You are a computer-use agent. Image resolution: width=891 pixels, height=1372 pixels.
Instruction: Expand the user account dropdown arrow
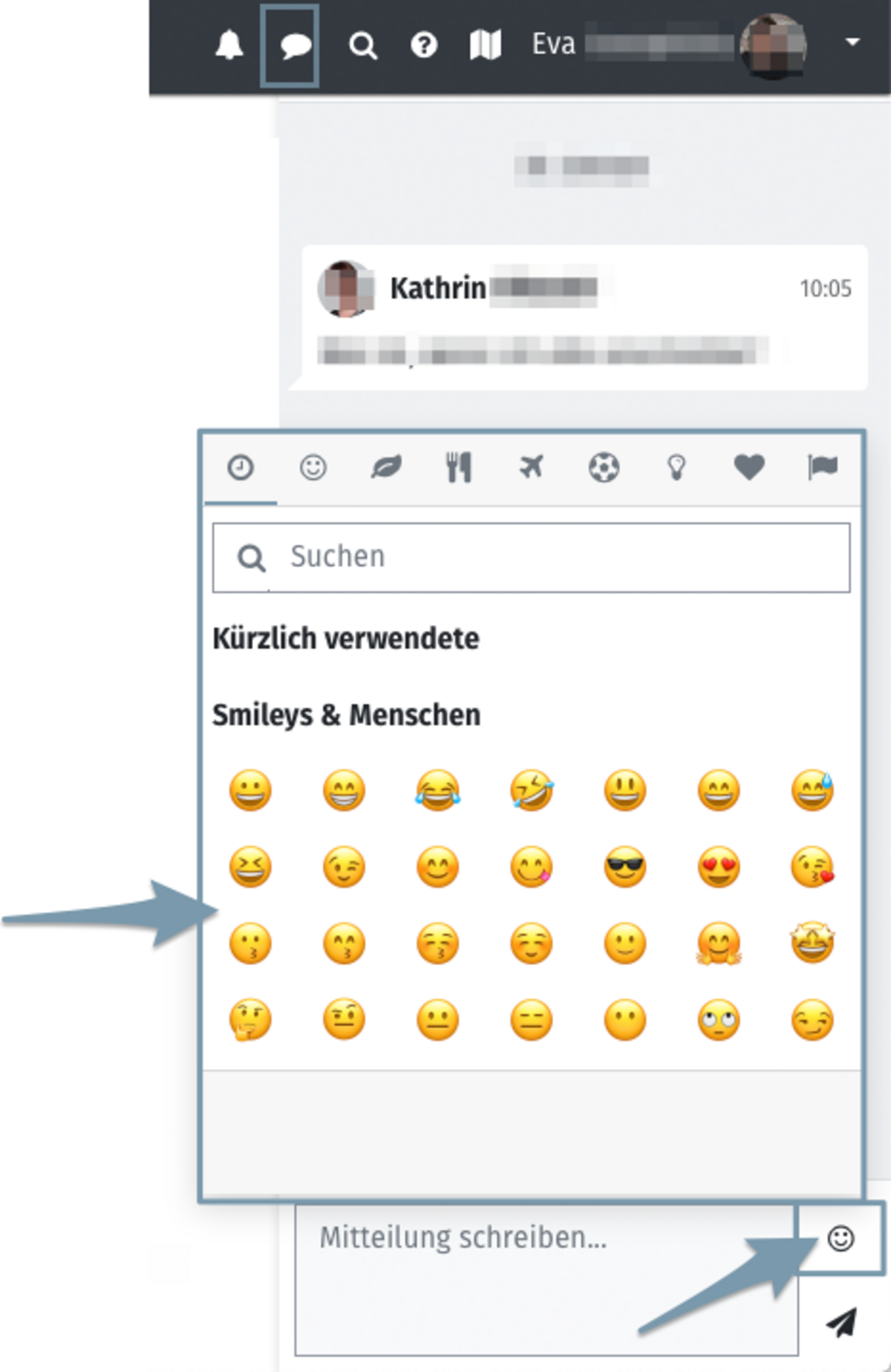pyautogui.click(x=852, y=42)
